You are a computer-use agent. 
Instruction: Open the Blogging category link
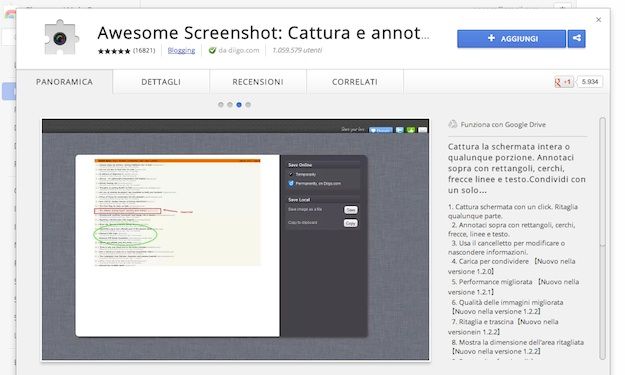(181, 50)
